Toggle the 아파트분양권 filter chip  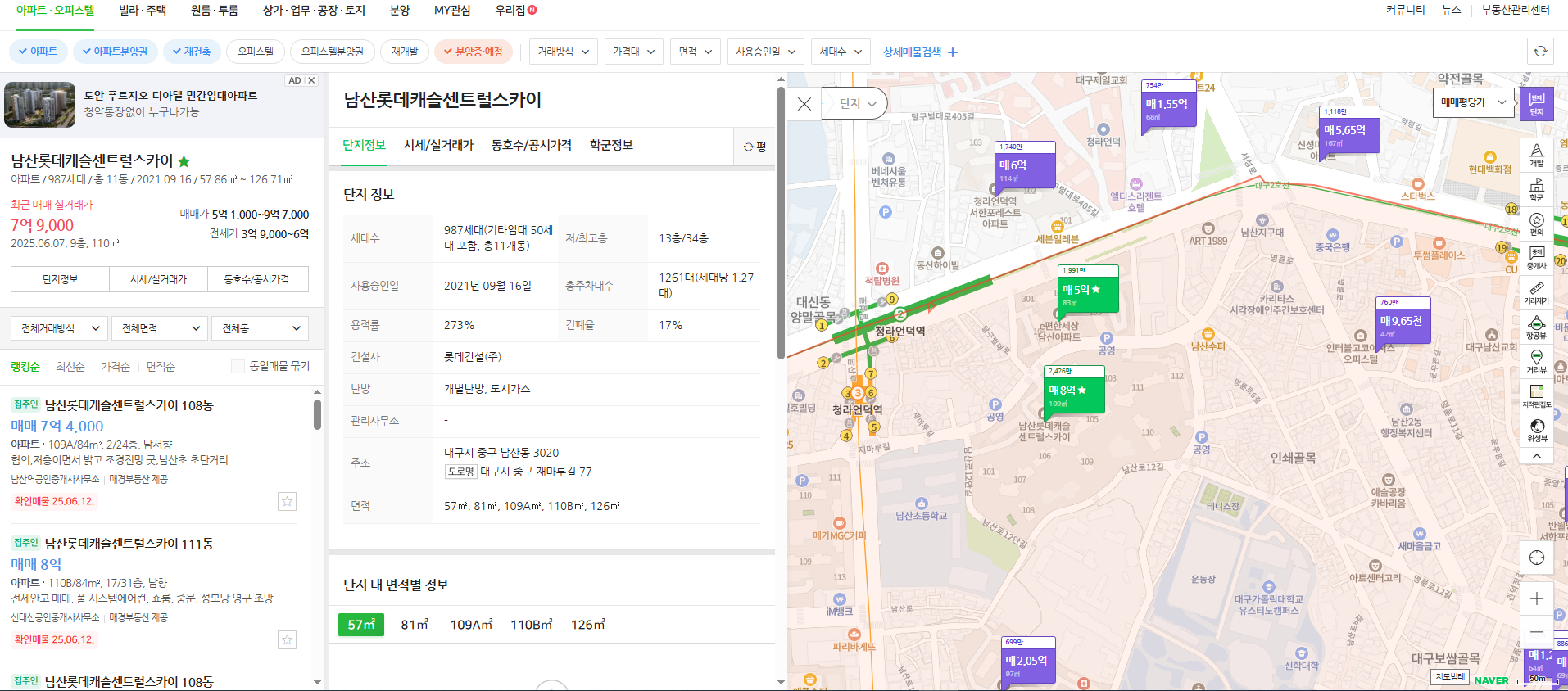tap(115, 52)
